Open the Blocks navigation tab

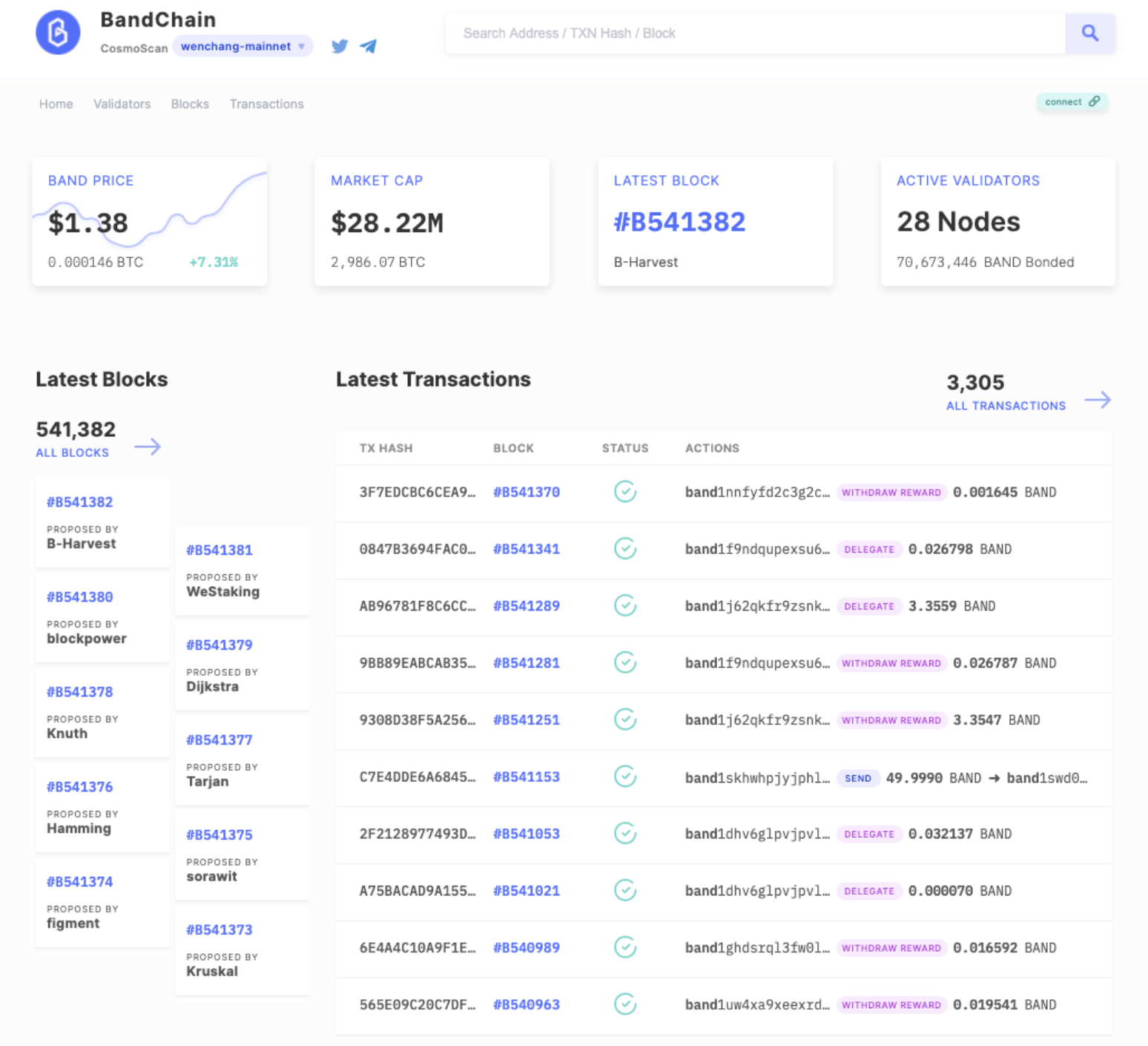[x=190, y=104]
